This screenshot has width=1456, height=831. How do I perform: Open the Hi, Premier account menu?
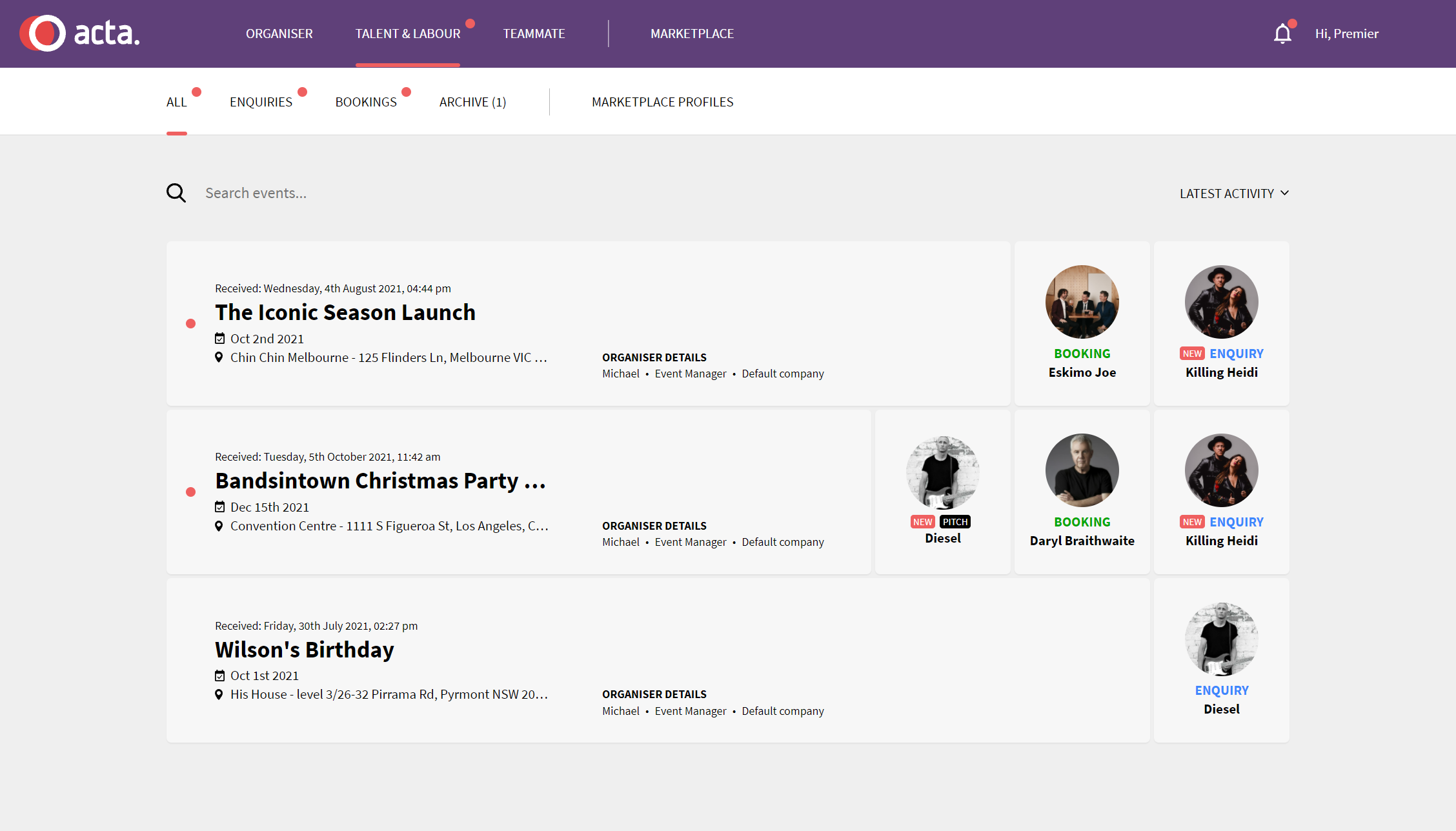click(x=1347, y=34)
